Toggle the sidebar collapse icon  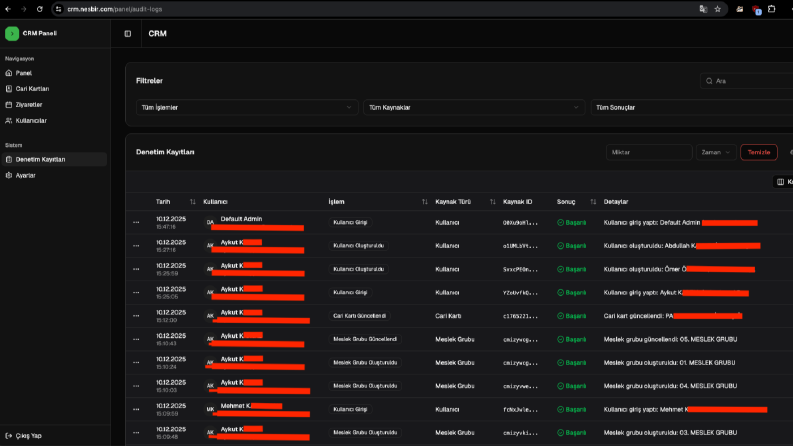point(127,34)
